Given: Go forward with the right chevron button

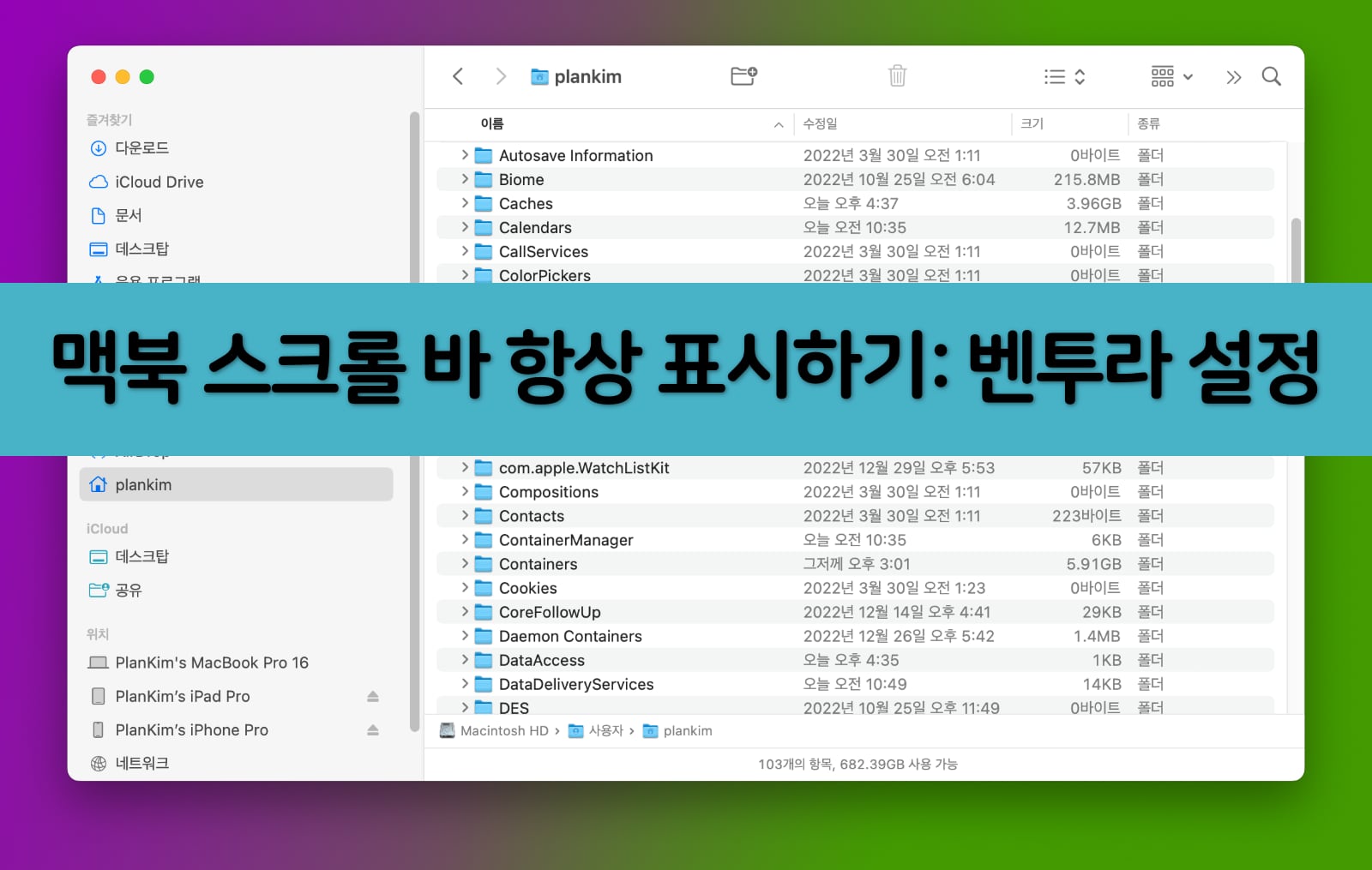Looking at the screenshot, I should click(x=501, y=76).
